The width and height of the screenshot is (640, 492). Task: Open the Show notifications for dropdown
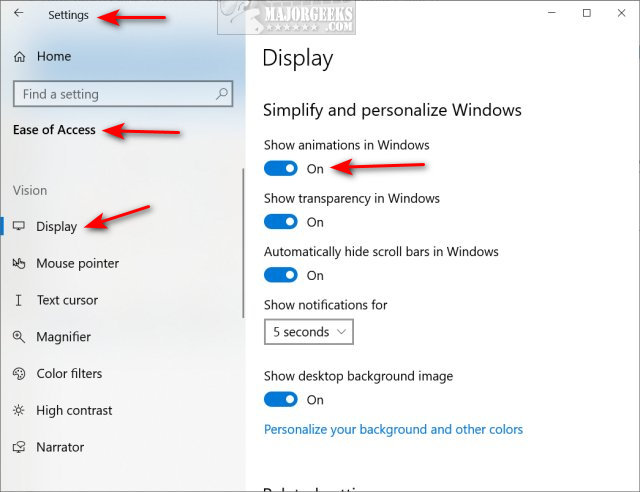pos(309,332)
